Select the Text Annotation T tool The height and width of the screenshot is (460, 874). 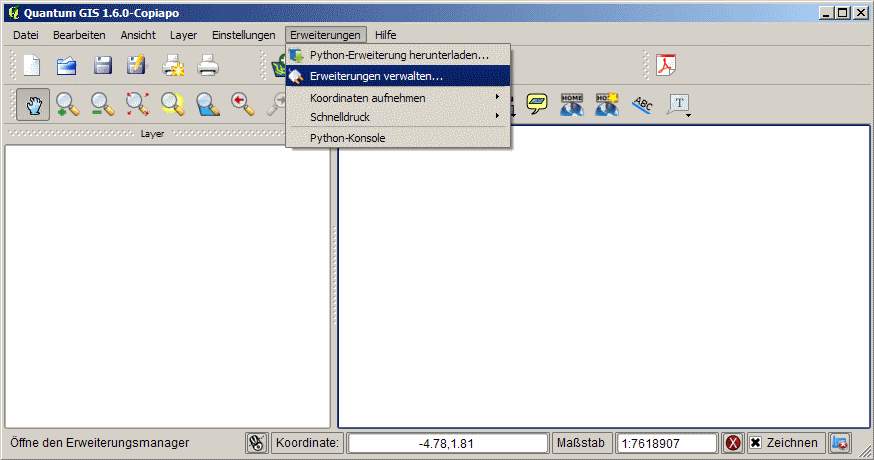click(x=678, y=104)
